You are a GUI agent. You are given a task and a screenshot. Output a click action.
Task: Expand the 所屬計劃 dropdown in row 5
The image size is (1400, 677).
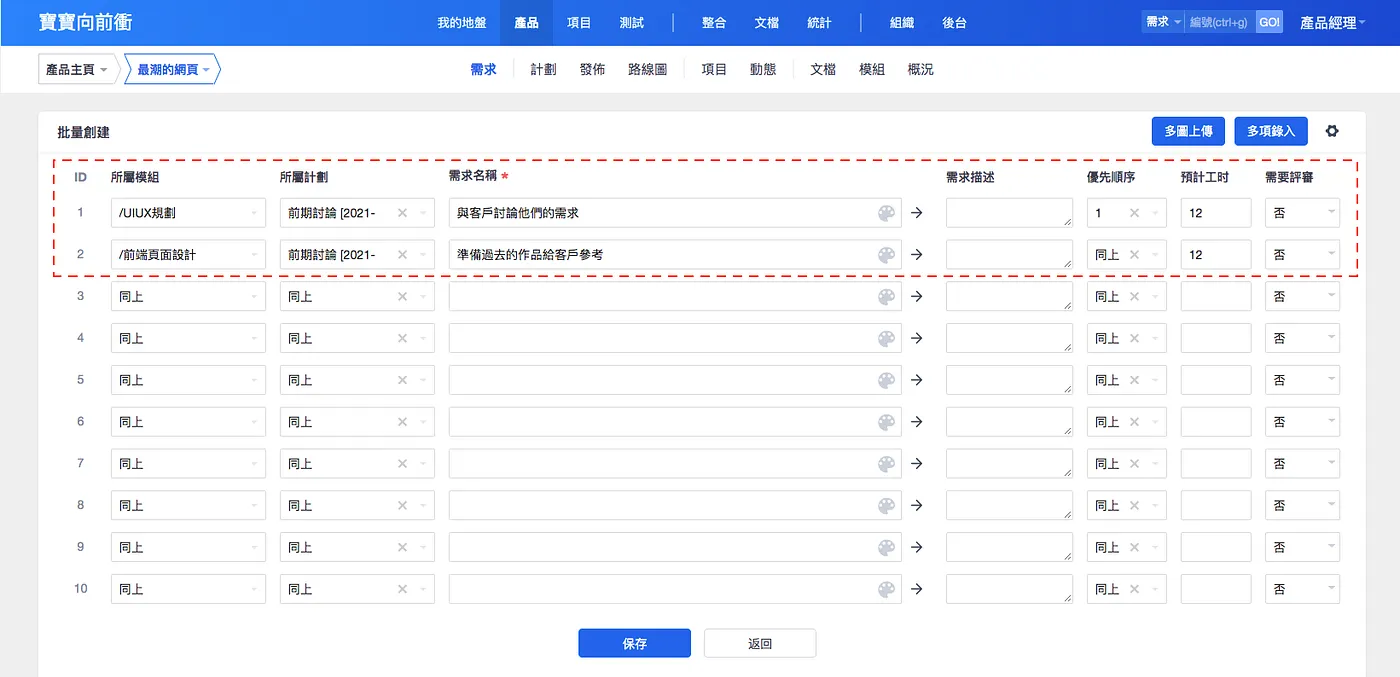pyautogui.click(x=357, y=380)
